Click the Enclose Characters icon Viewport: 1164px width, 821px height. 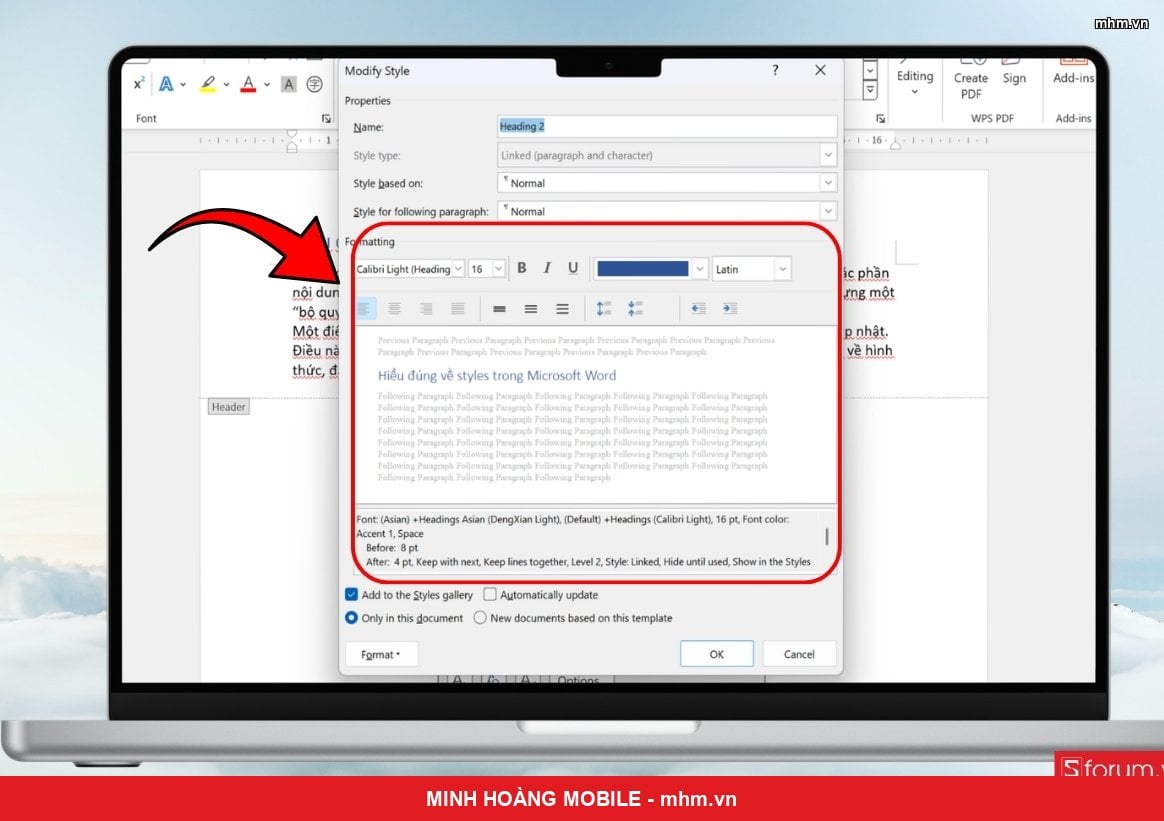[315, 85]
